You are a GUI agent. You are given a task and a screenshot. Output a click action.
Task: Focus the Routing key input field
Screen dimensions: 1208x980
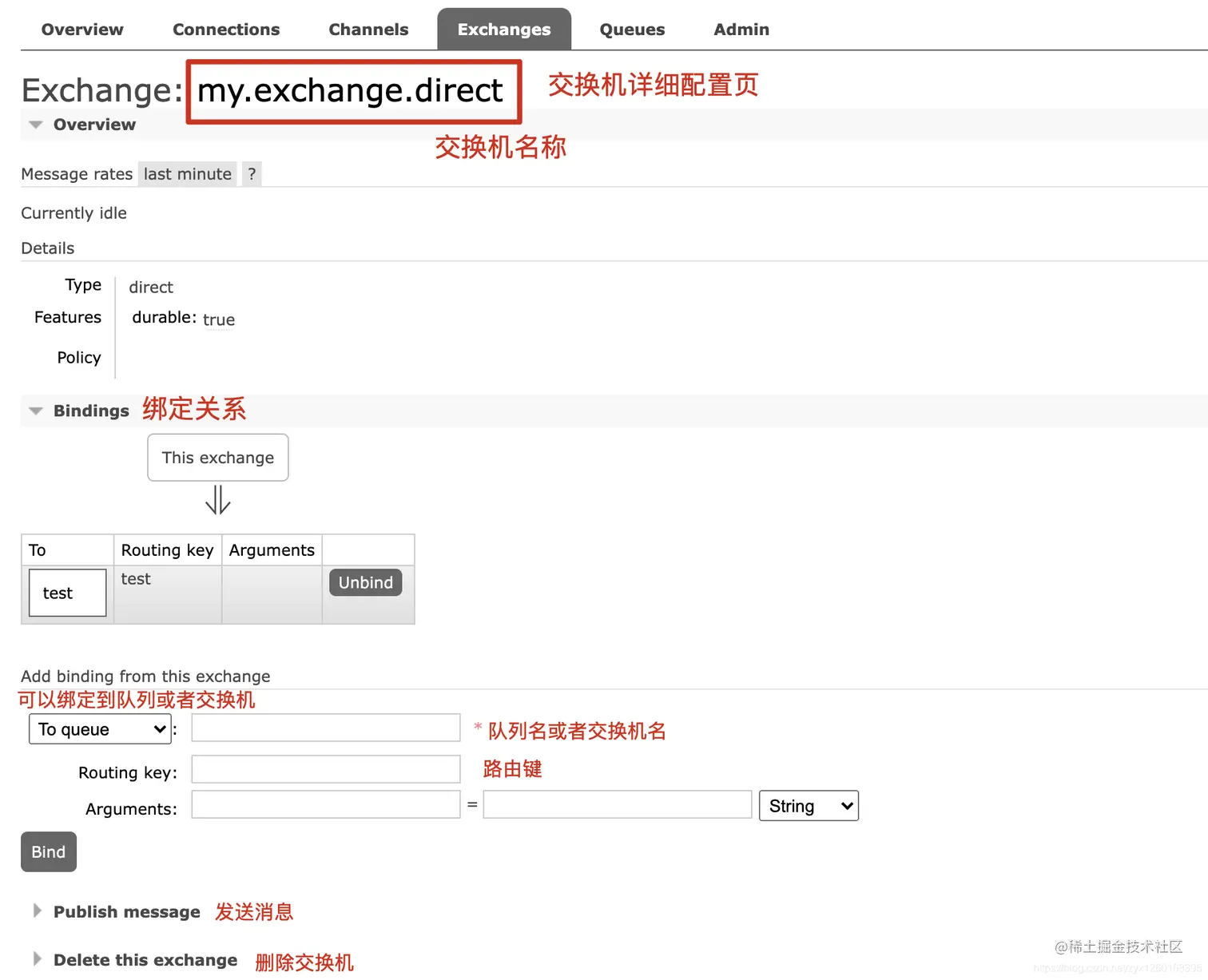[x=326, y=769]
